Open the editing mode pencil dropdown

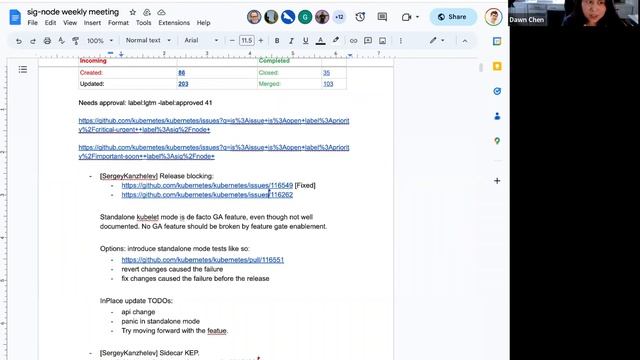(x=437, y=40)
